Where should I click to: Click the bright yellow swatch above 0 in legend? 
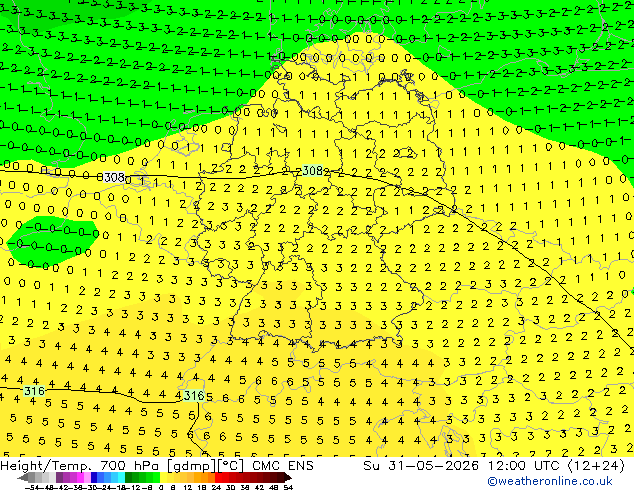click(163, 477)
